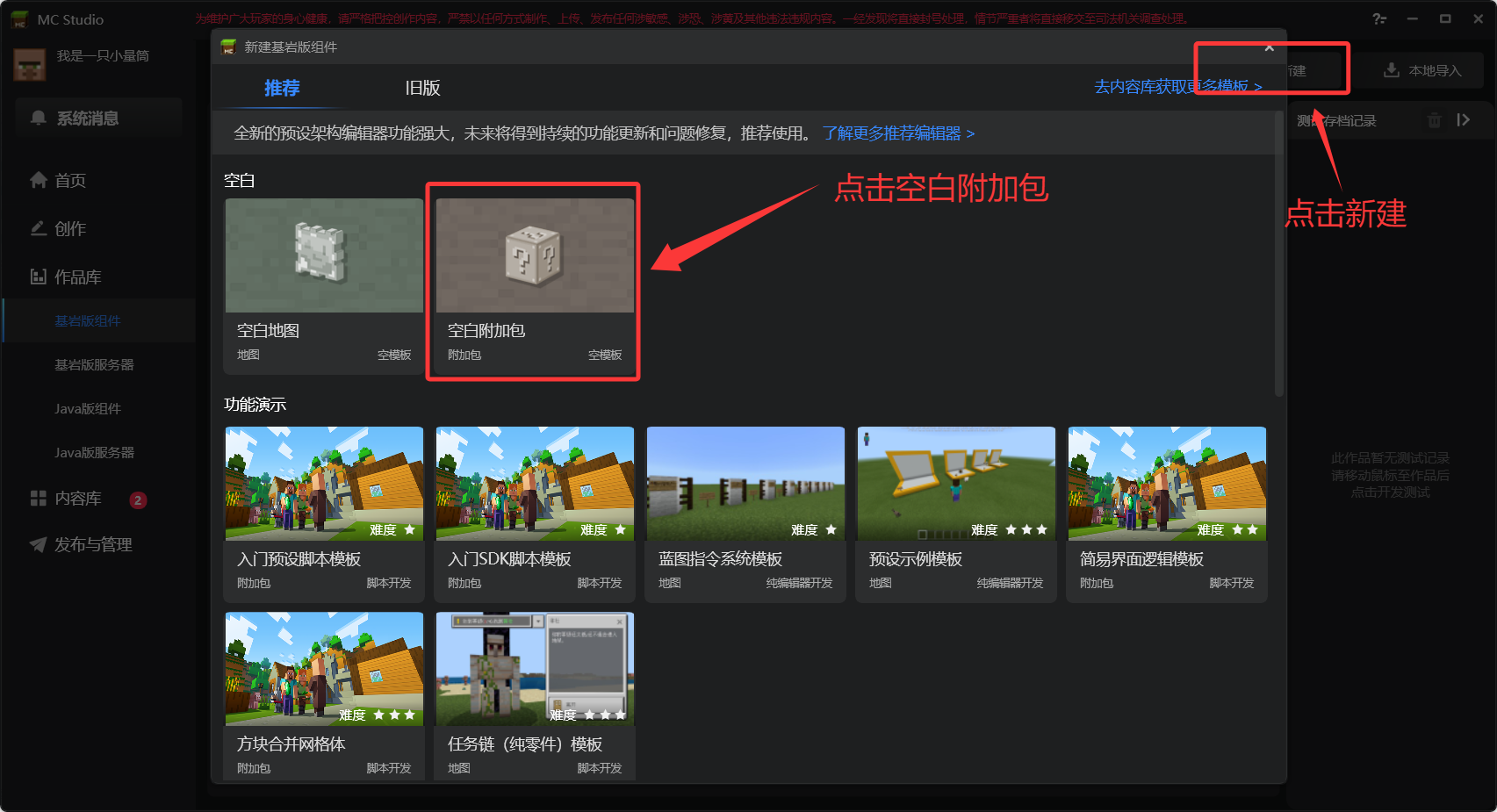Open the help question-mark menu in the title bar

[x=1379, y=18]
